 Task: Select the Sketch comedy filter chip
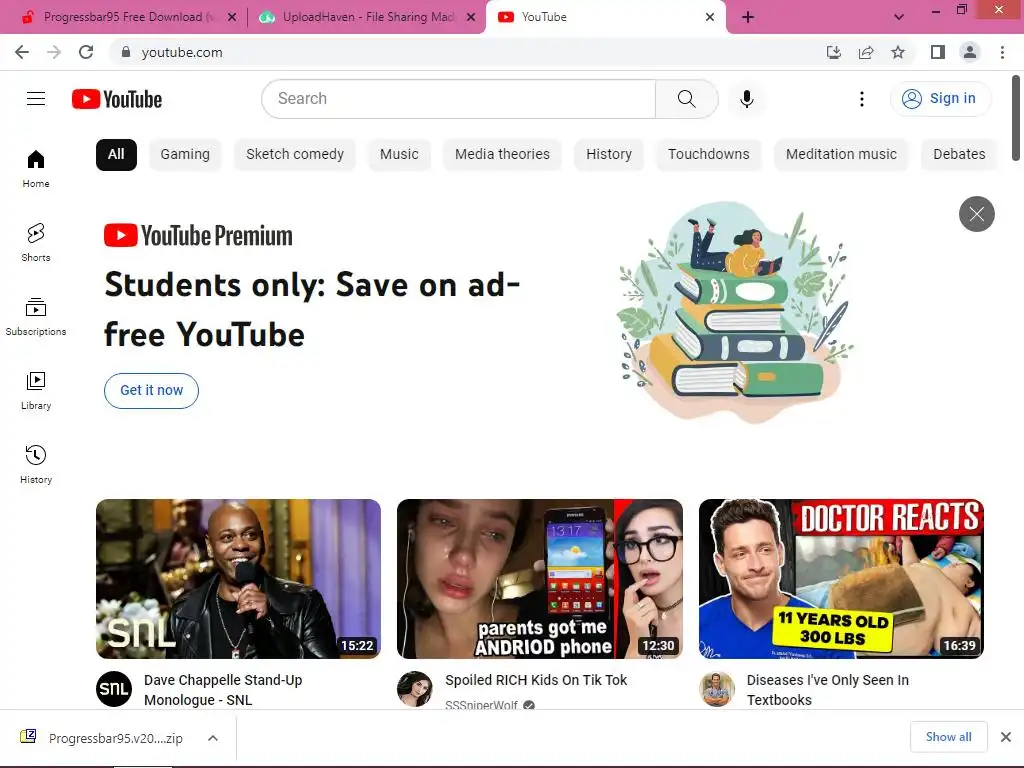coord(295,155)
